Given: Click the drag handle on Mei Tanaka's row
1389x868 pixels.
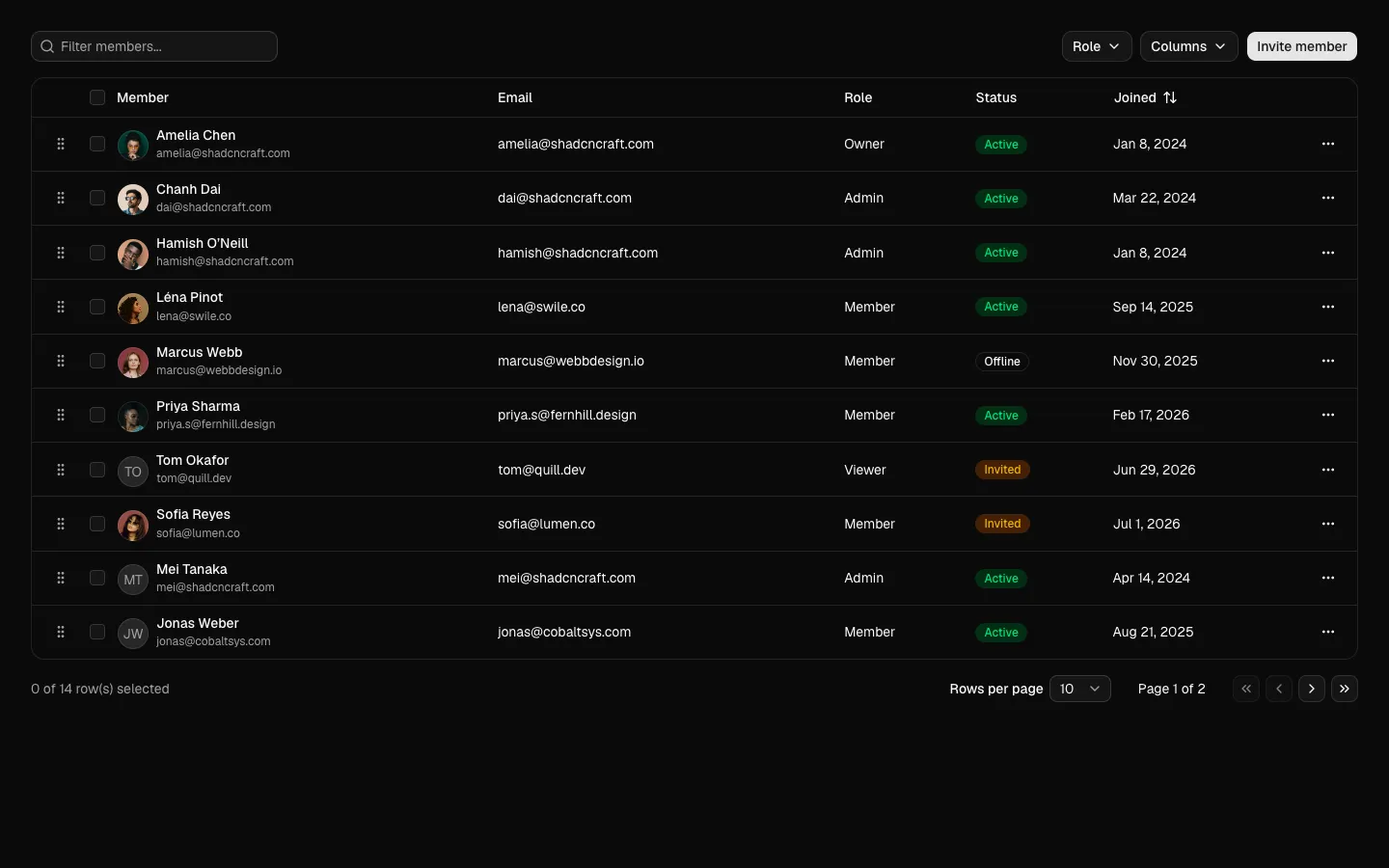Looking at the screenshot, I should tap(61, 578).
